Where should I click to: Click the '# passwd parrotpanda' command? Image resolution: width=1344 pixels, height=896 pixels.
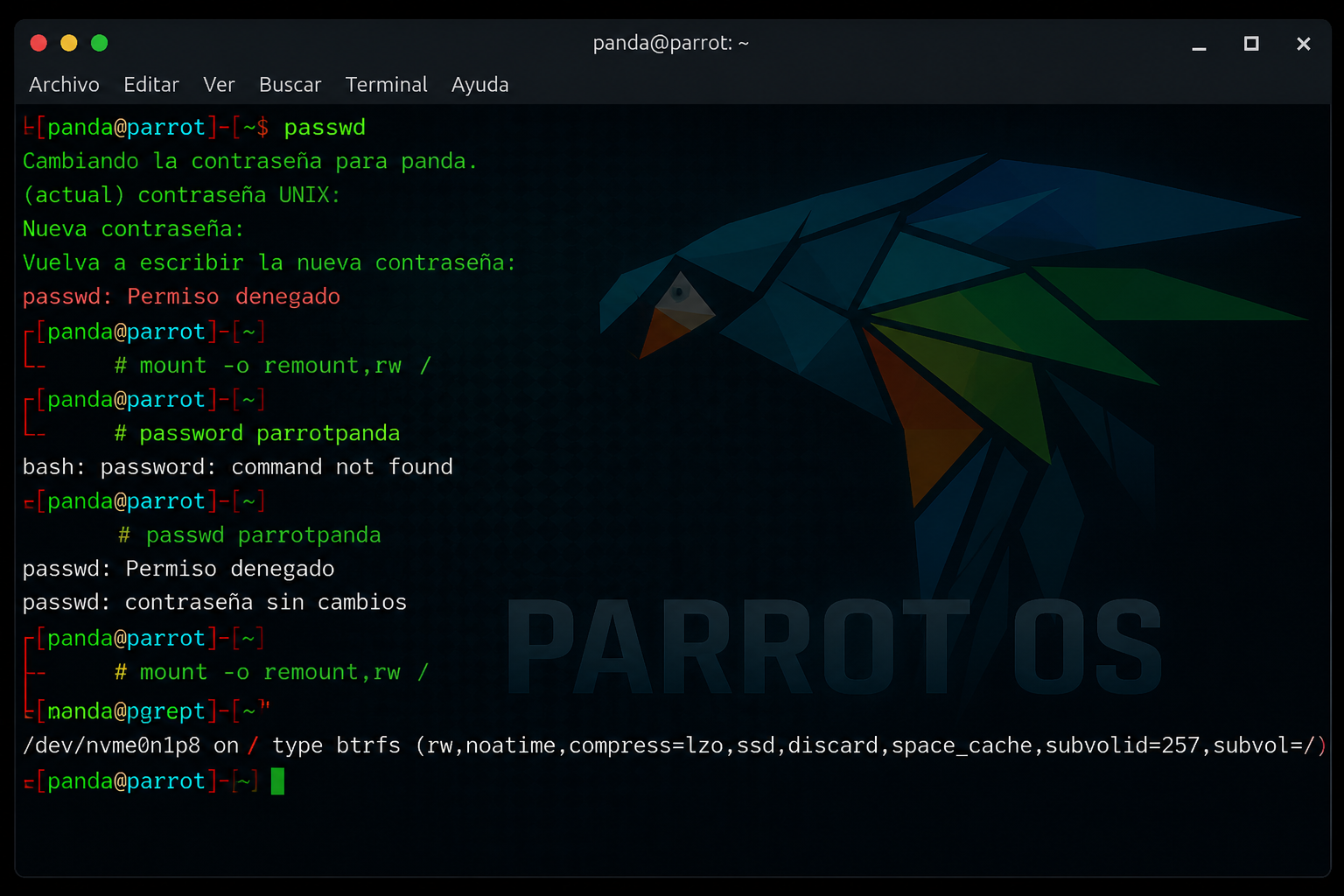click(249, 535)
